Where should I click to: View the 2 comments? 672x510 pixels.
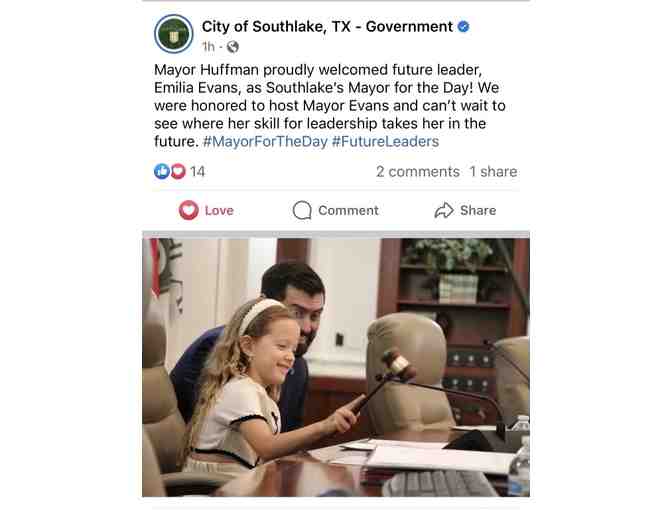pyautogui.click(x=418, y=171)
